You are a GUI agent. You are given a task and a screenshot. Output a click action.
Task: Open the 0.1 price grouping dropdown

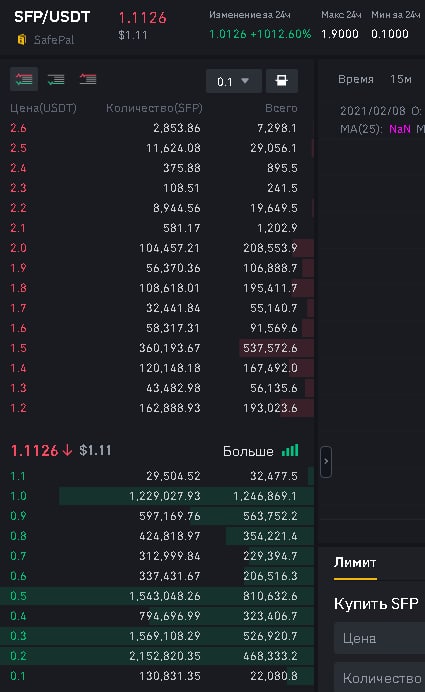tap(233, 81)
